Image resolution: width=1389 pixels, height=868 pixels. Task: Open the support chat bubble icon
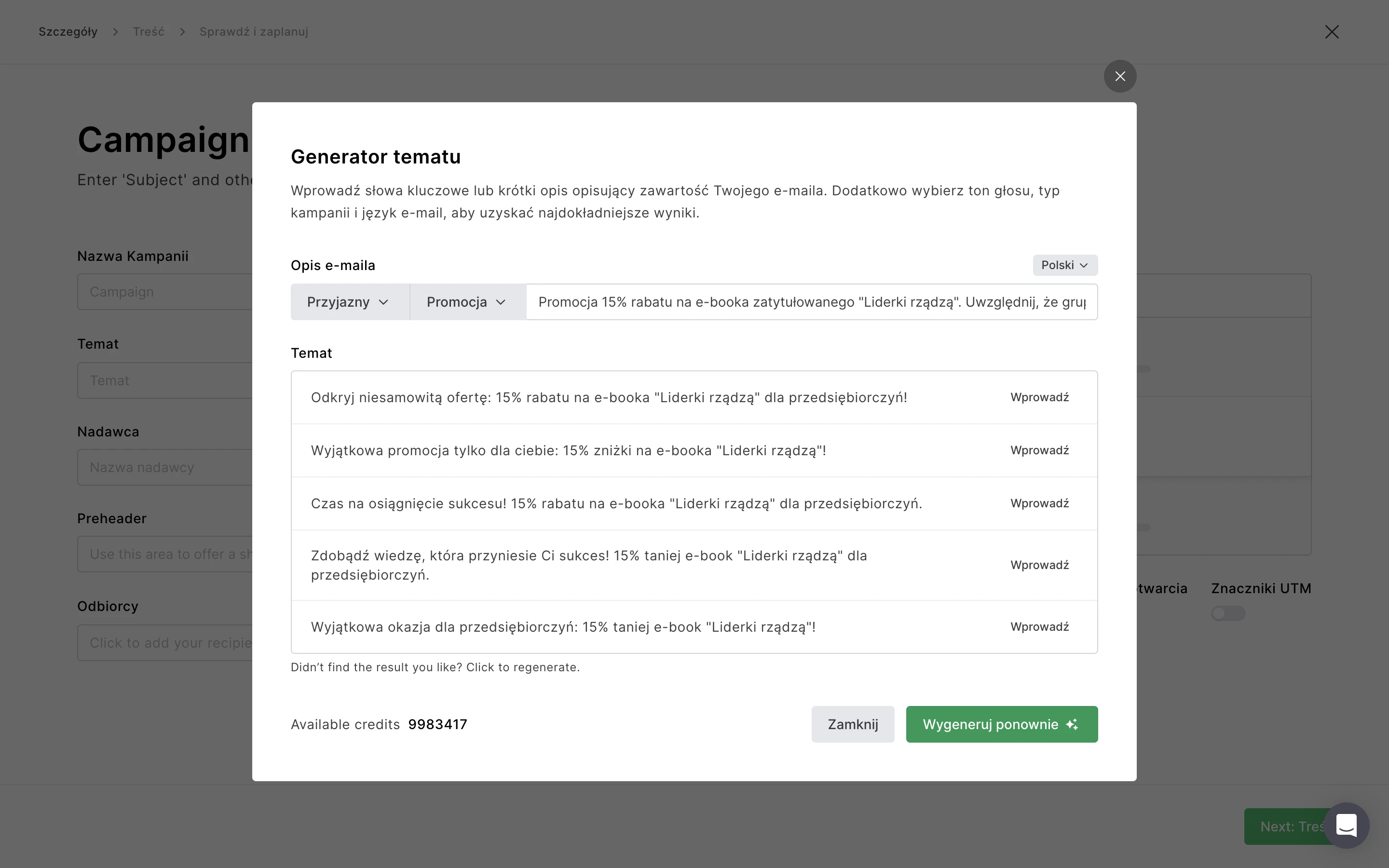pos(1346,826)
